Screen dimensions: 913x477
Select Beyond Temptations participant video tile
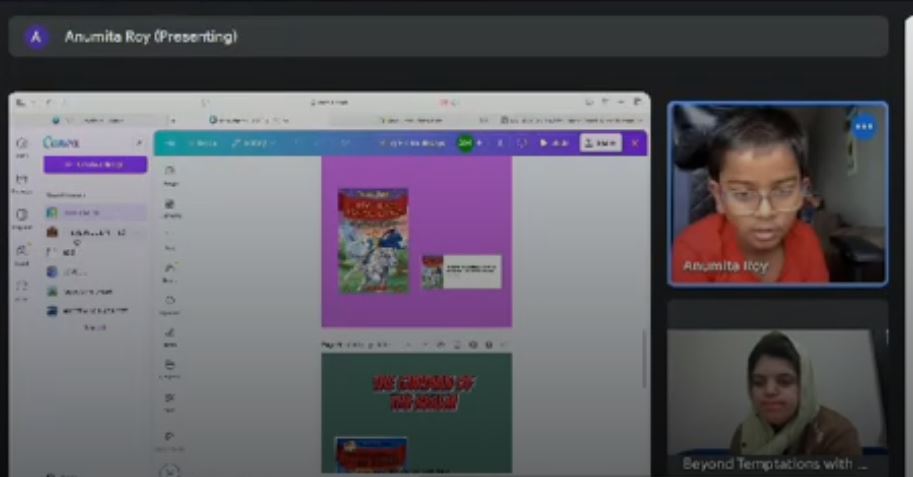[778, 388]
